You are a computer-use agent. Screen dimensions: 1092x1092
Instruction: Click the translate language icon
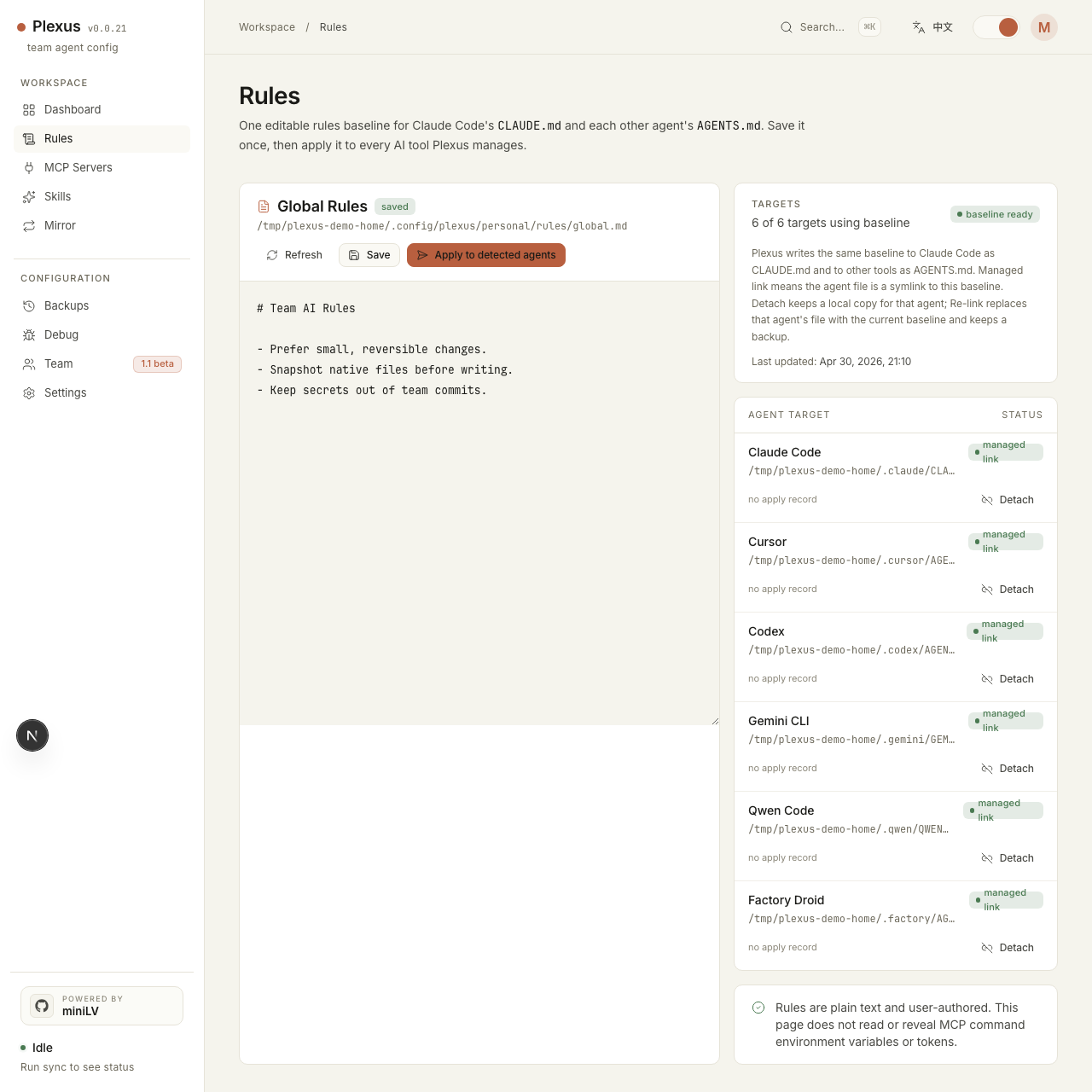tap(919, 27)
